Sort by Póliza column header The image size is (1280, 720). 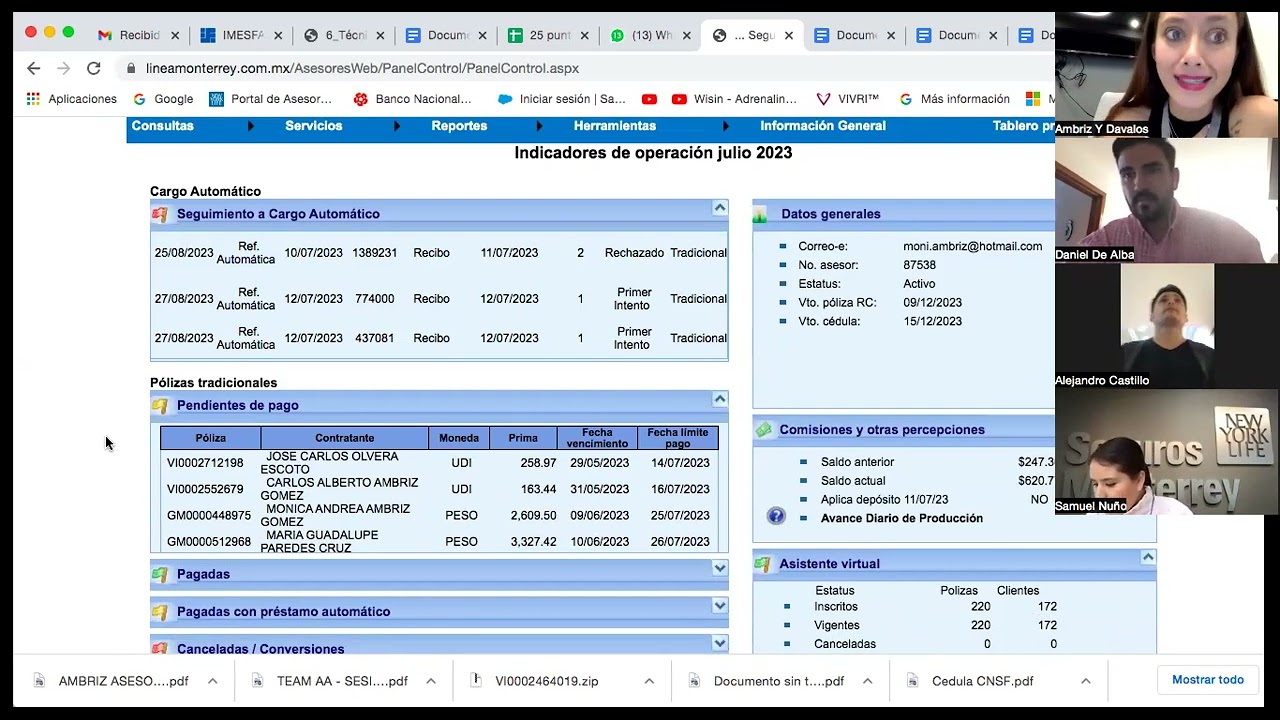pyautogui.click(x=211, y=438)
